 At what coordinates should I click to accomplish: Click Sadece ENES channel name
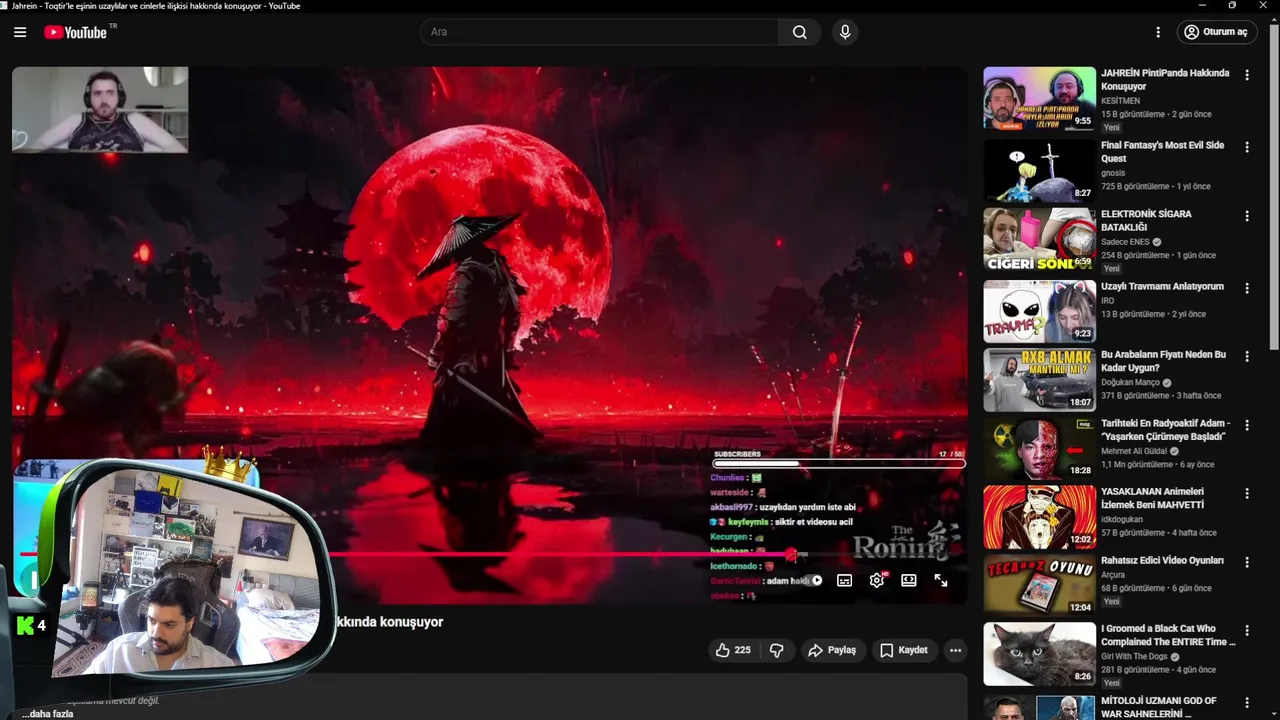(1125, 242)
